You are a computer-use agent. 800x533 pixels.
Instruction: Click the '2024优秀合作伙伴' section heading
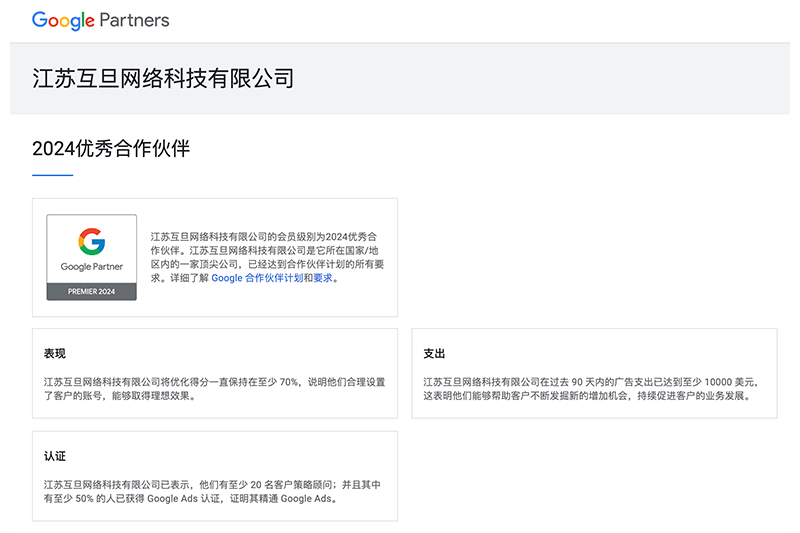tap(111, 149)
